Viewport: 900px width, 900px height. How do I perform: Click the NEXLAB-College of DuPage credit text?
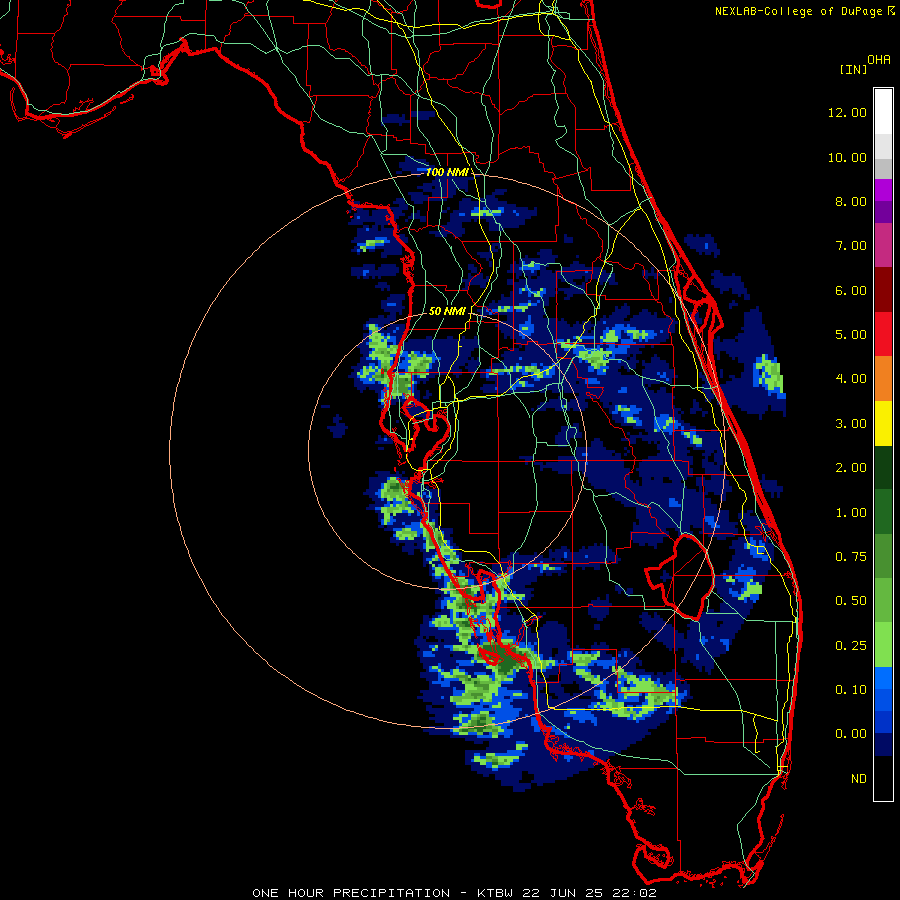(798, 11)
